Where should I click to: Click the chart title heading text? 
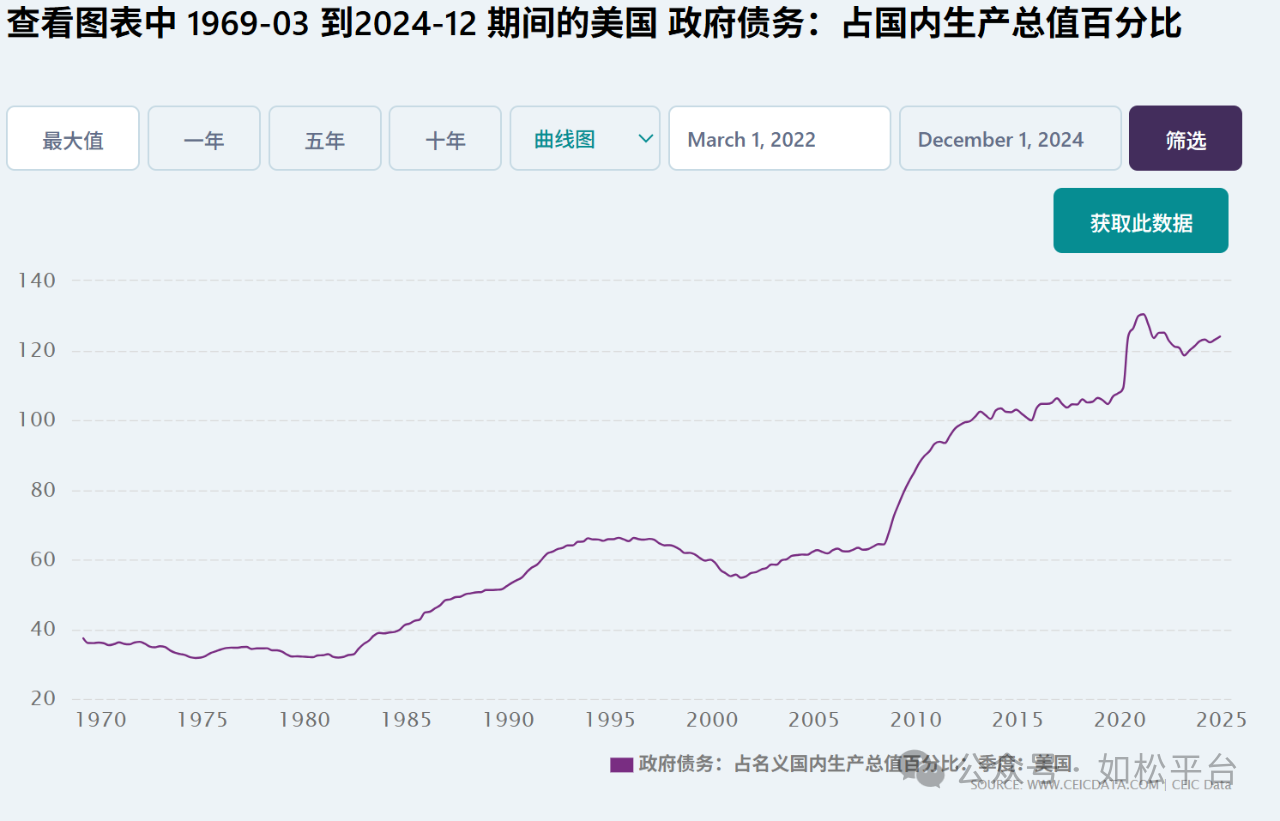point(594,23)
